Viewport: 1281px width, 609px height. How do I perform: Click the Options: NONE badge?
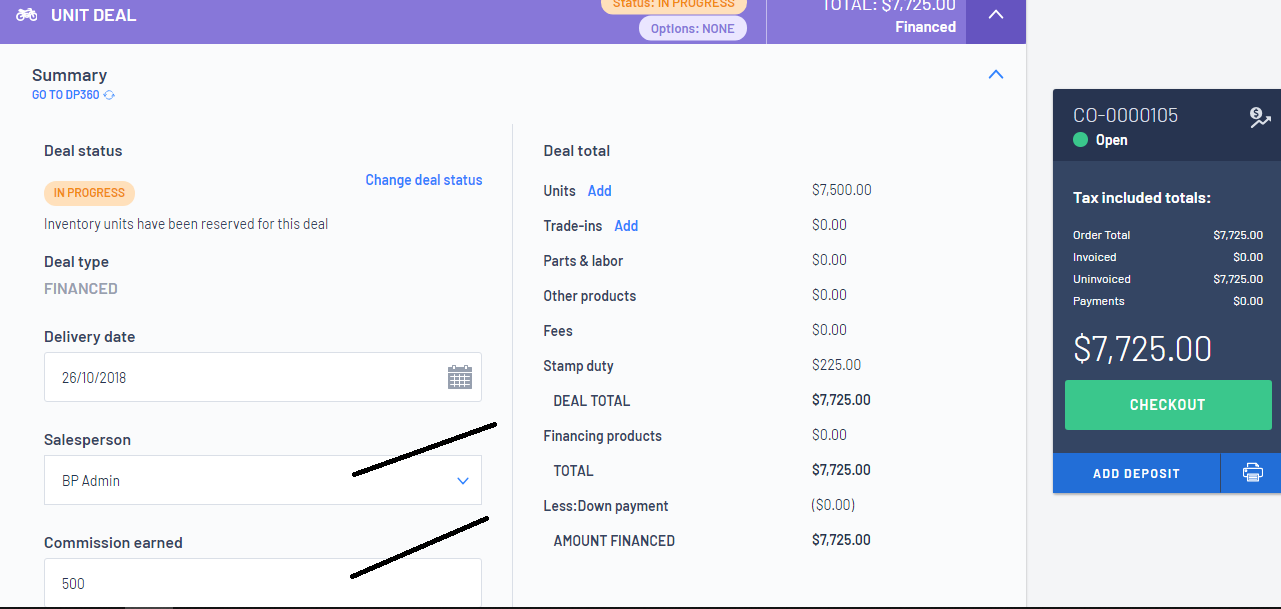pos(693,28)
